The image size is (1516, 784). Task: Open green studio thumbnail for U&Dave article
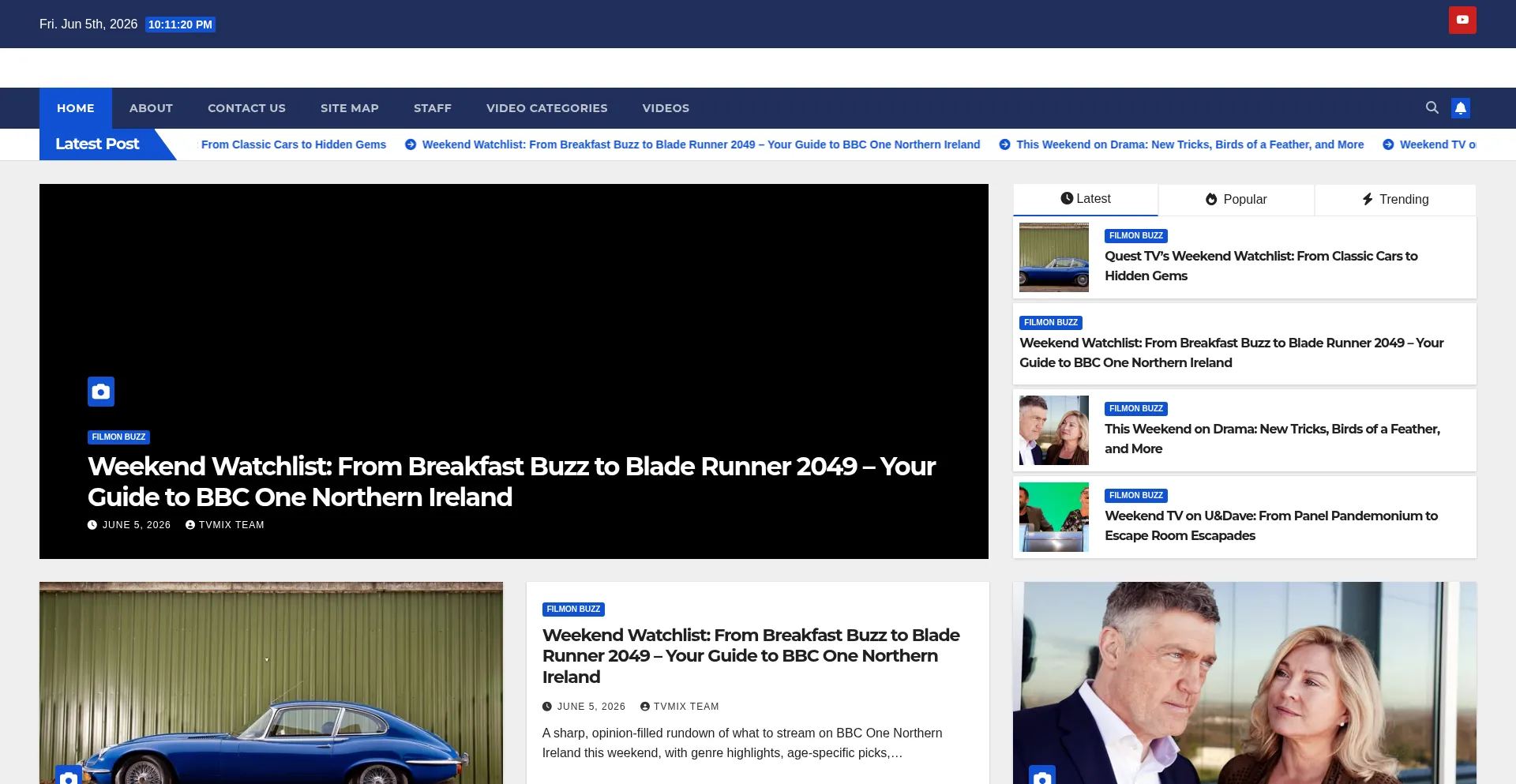1054,517
